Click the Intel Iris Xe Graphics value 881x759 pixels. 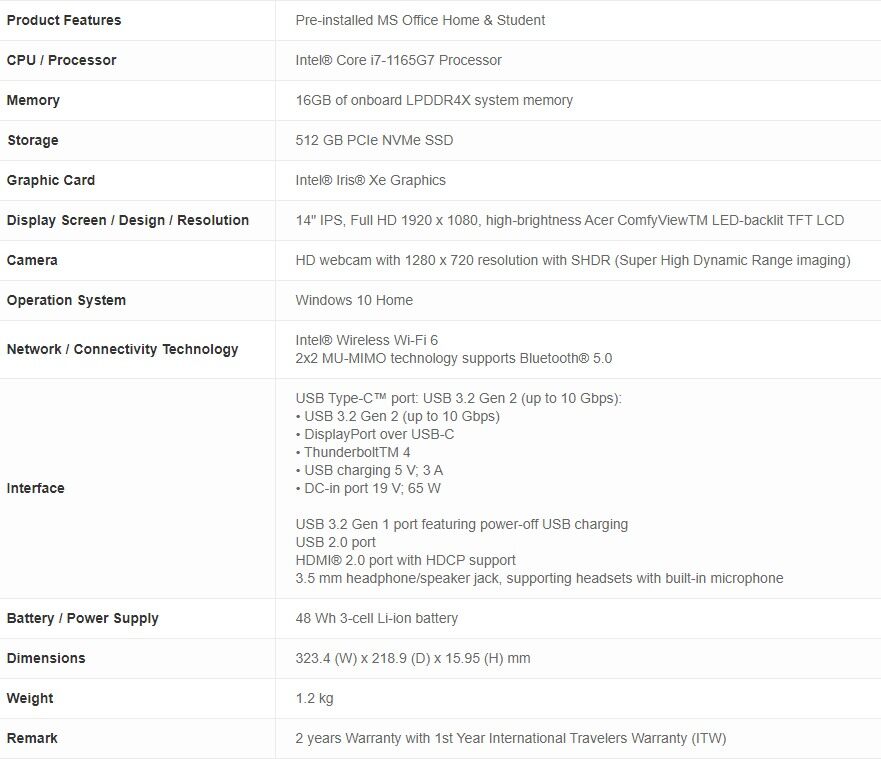tap(370, 180)
